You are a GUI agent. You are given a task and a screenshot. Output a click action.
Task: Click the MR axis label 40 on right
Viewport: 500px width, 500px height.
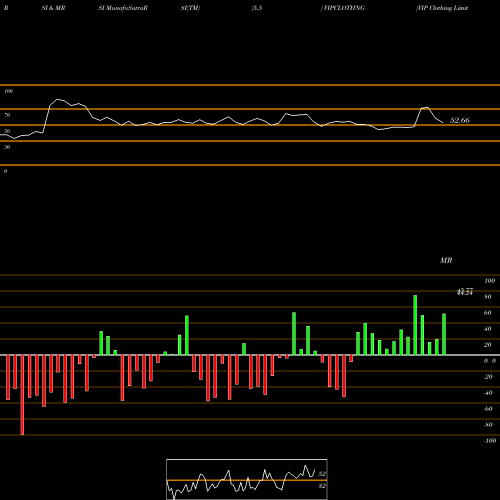click(x=487, y=329)
